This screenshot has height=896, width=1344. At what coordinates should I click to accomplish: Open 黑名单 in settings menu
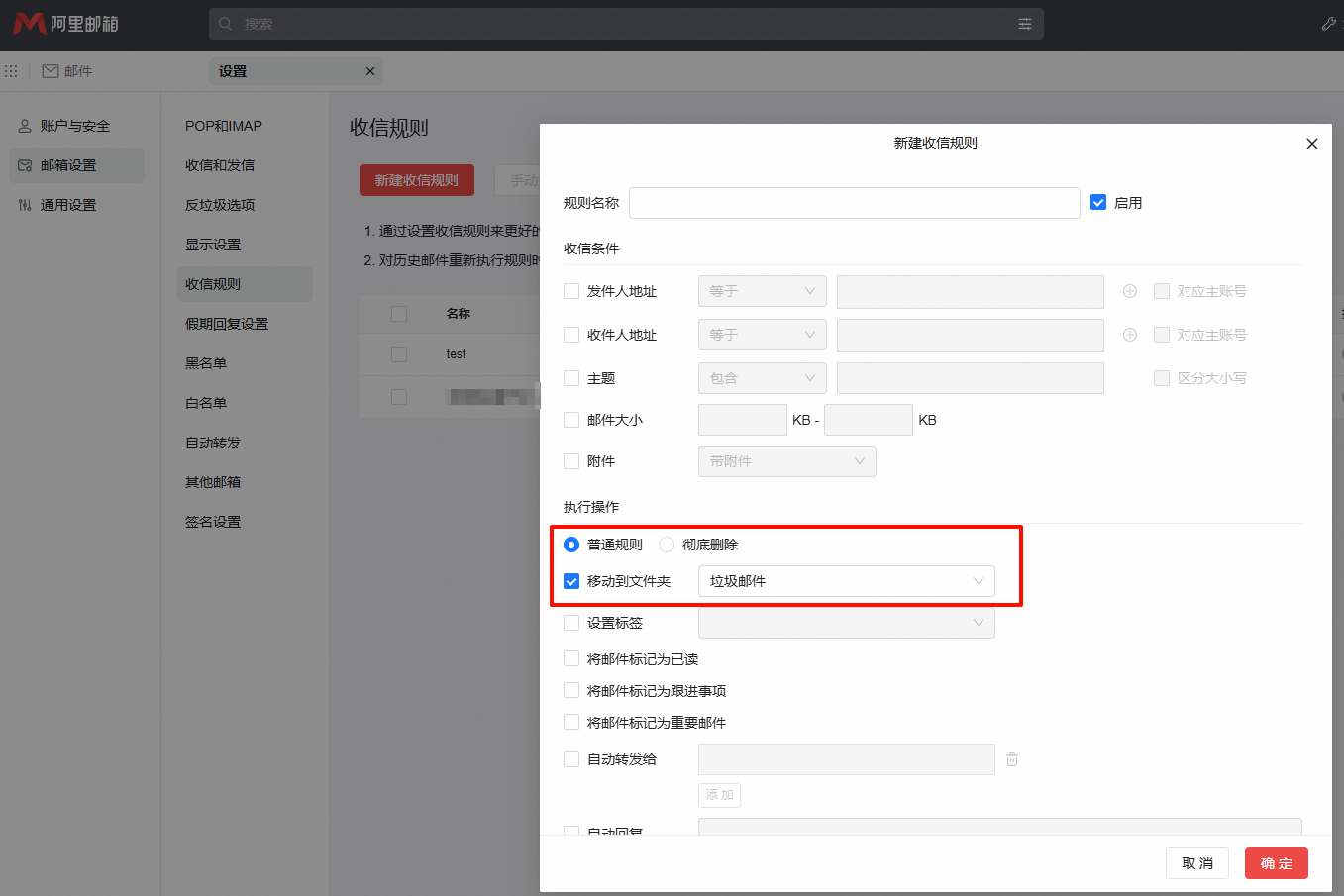coord(206,363)
